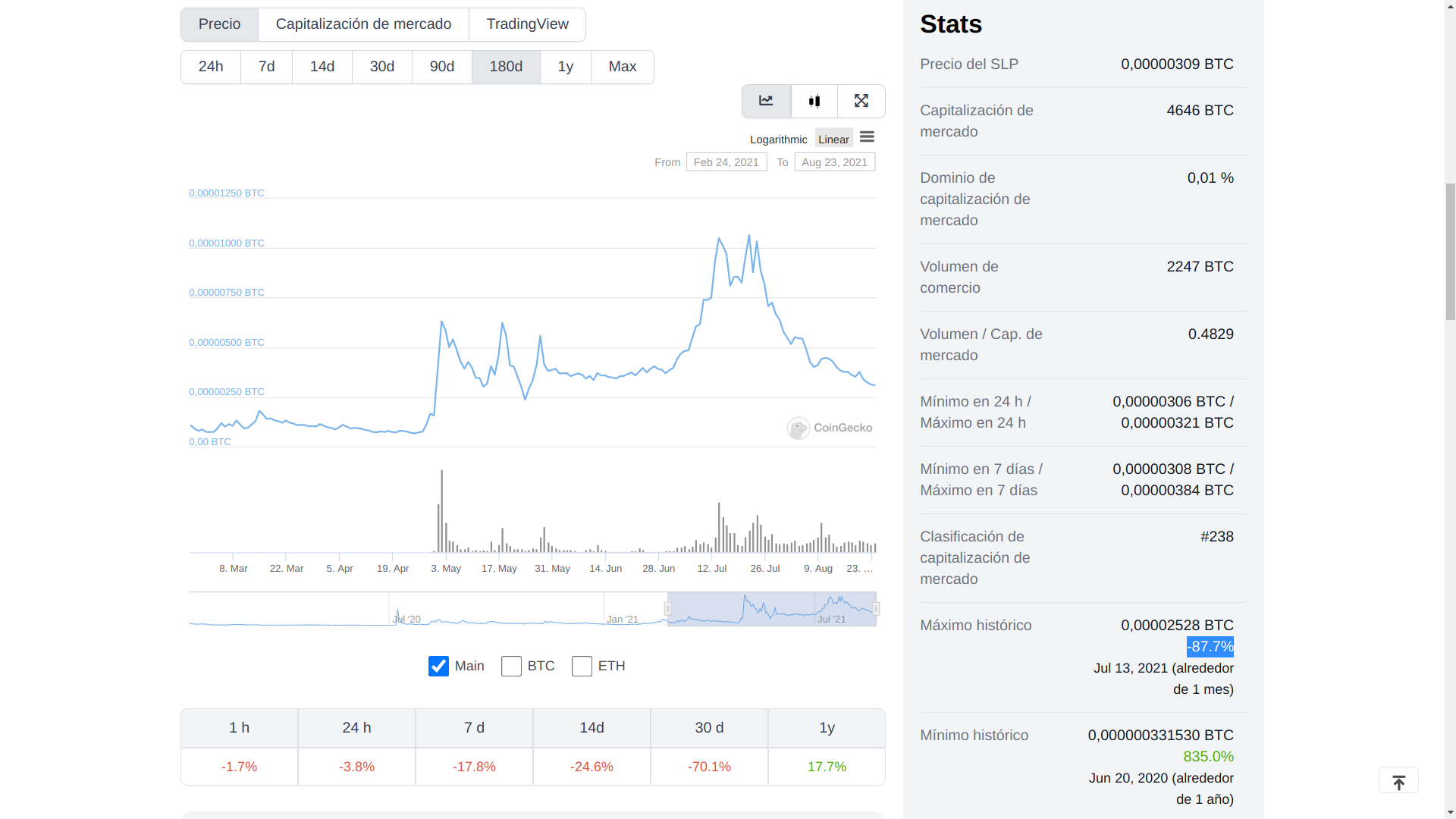Open From date field Feb 24, 2021

(726, 162)
